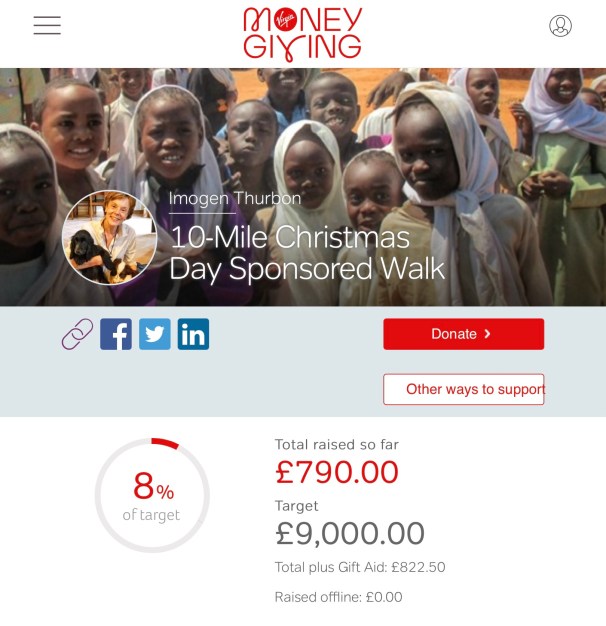Open the user account profile icon
The height and width of the screenshot is (626, 606).
(x=560, y=26)
